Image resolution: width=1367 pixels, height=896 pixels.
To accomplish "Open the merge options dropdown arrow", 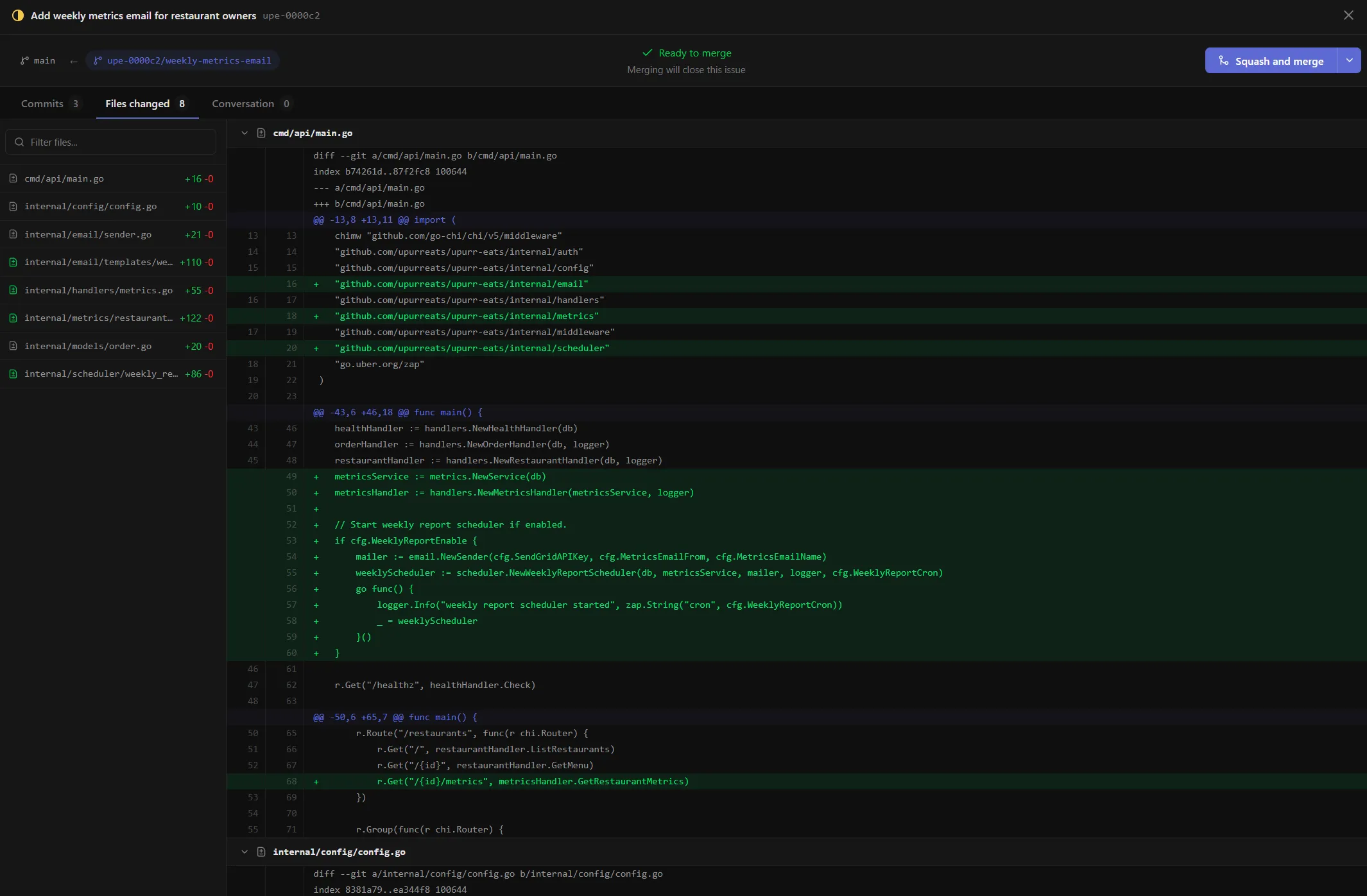I will click(x=1349, y=61).
